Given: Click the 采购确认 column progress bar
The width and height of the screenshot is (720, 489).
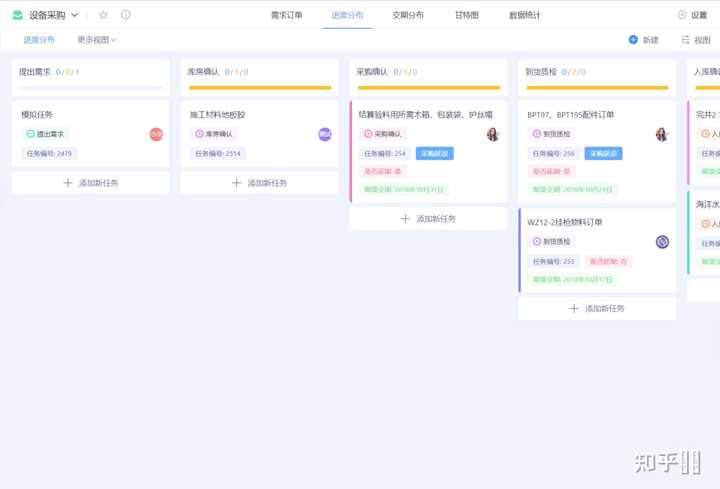Looking at the screenshot, I should coord(429,87).
